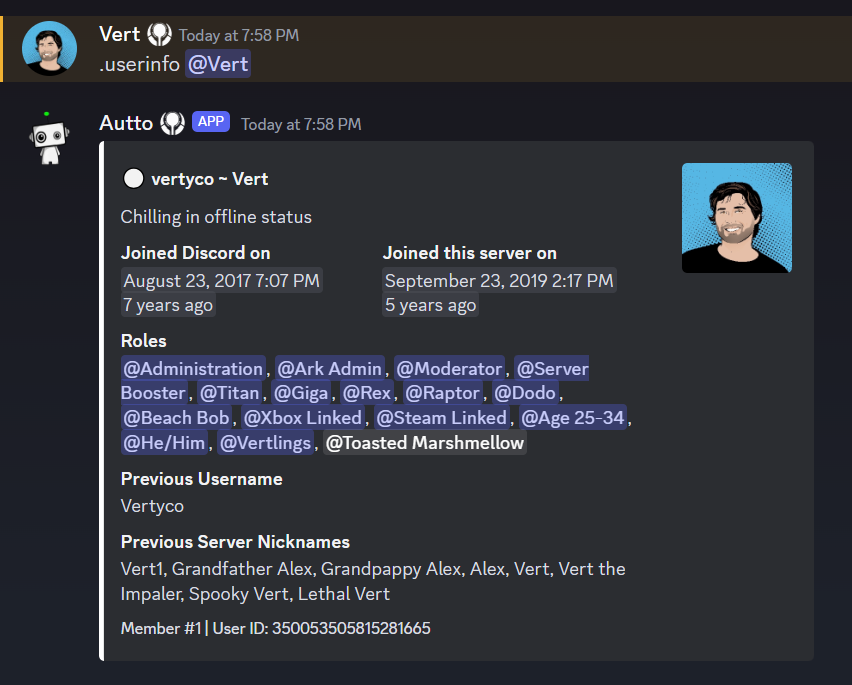Click the 'Joined Discord on' field heading
The width and height of the screenshot is (852, 685).
196,253
